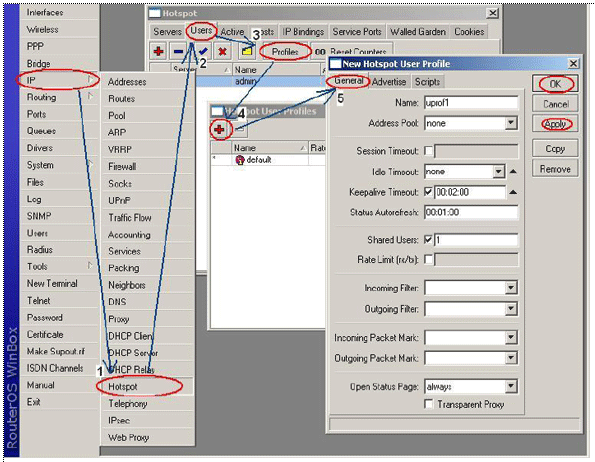
Task: Select DNS from the IP submenu
Action: pyautogui.click(x=147, y=302)
